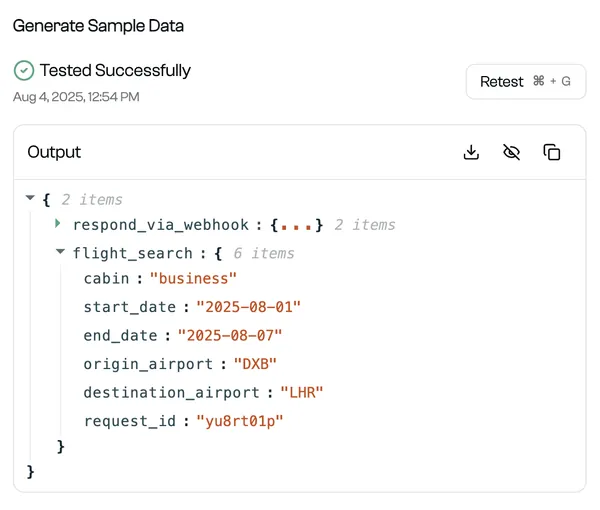This screenshot has height=510, width=600.
Task: Copy the output to clipboard
Action: point(552,152)
